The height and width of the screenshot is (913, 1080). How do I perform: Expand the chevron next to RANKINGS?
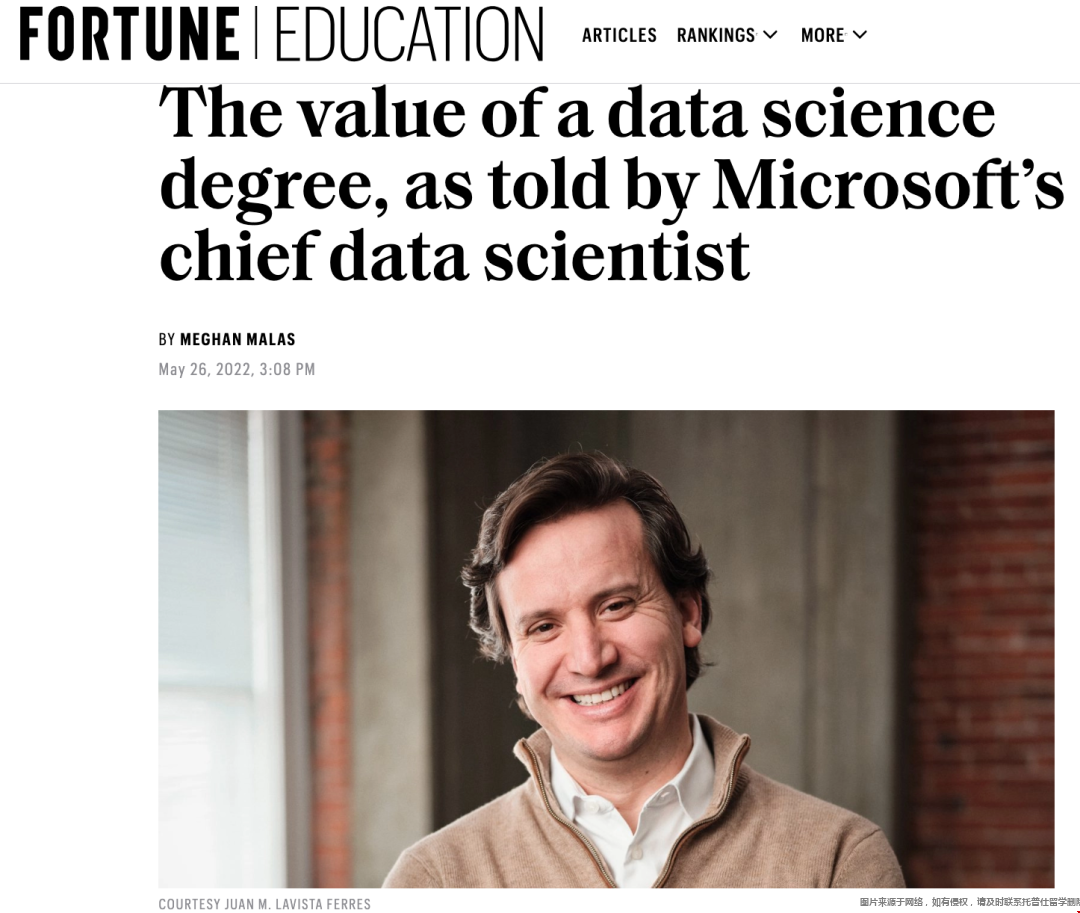point(770,35)
